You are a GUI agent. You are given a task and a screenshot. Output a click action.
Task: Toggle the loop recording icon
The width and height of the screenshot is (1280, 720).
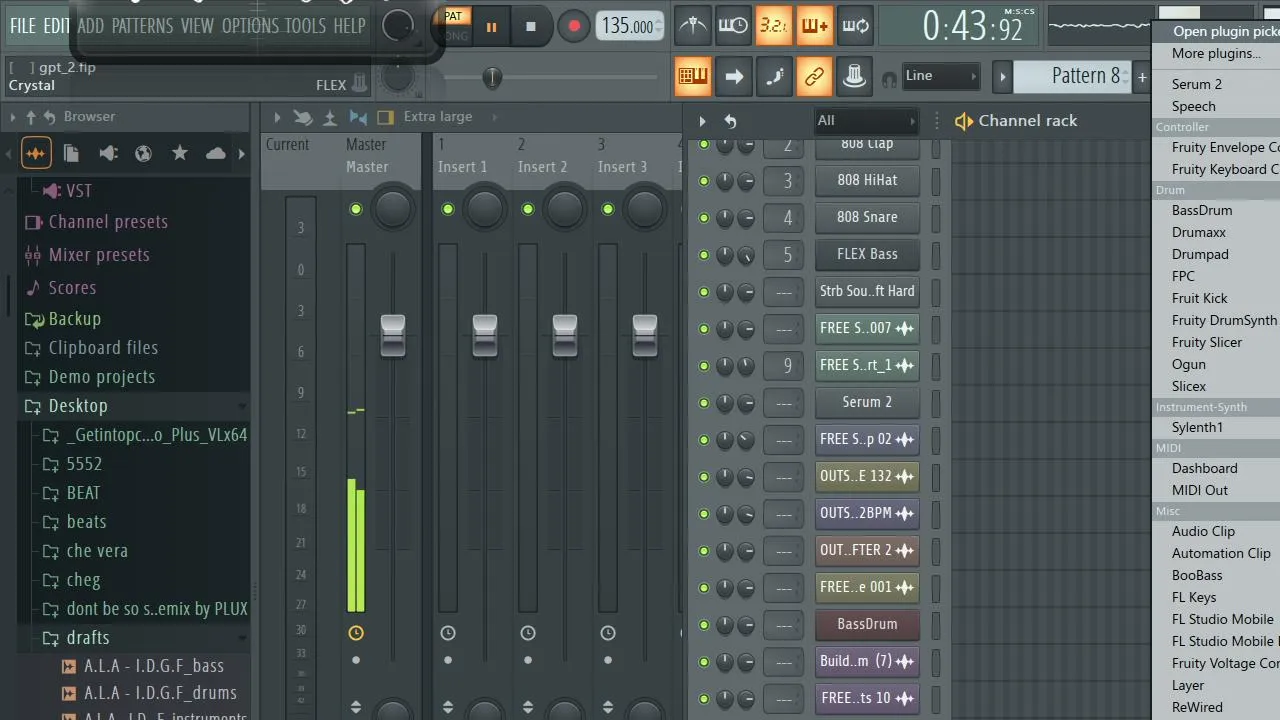click(x=856, y=26)
